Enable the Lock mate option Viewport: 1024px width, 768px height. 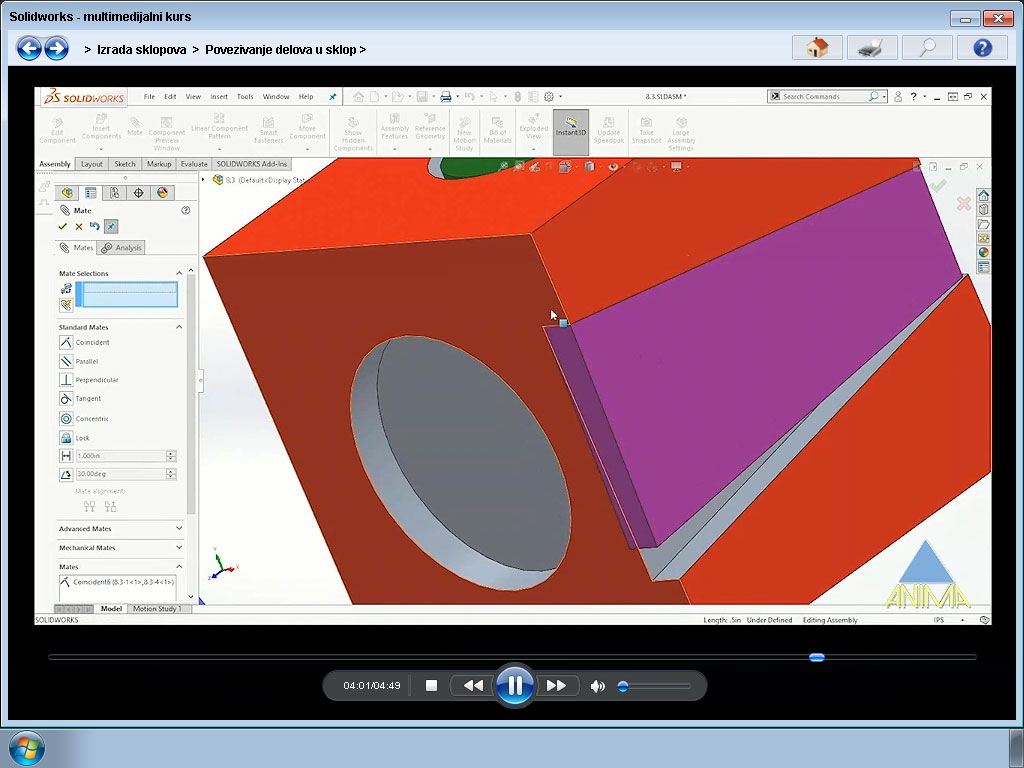(x=66, y=437)
